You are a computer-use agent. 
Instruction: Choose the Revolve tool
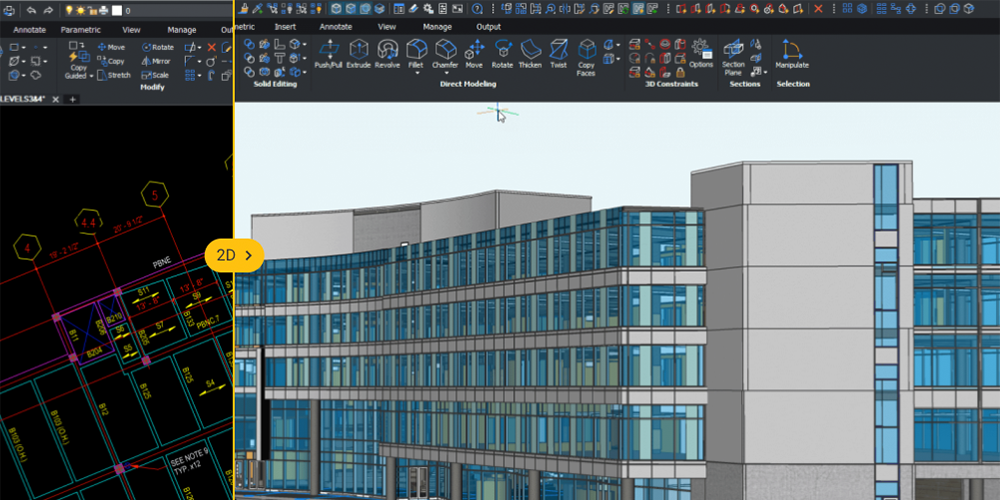(x=387, y=54)
